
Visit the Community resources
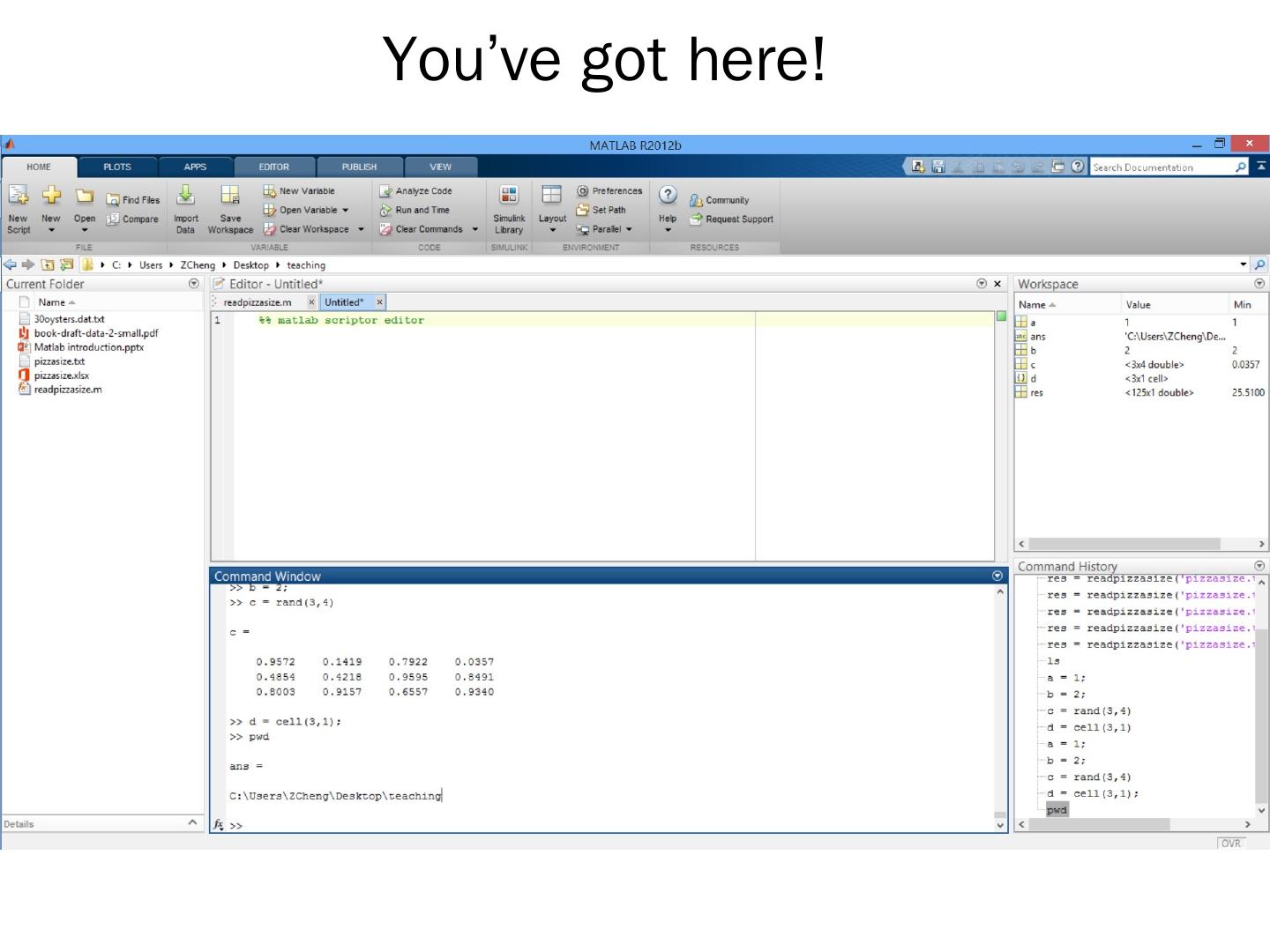(719, 200)
